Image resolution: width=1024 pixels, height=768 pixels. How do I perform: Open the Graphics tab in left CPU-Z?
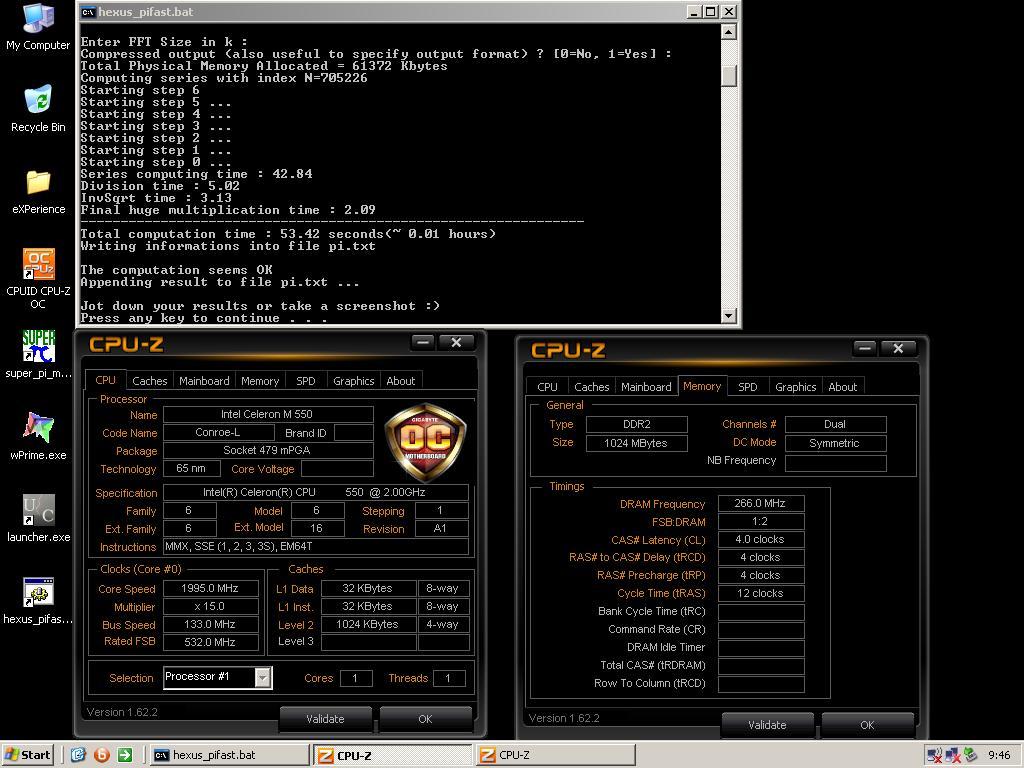click(x=353, y=381)
